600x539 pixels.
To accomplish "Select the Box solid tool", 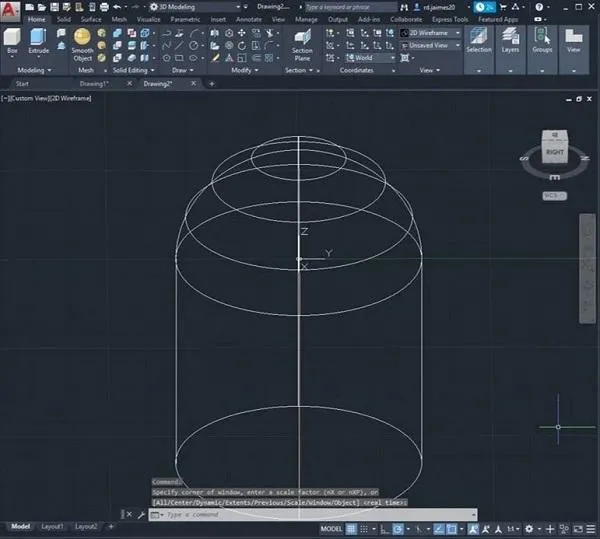I will [13, 41].
